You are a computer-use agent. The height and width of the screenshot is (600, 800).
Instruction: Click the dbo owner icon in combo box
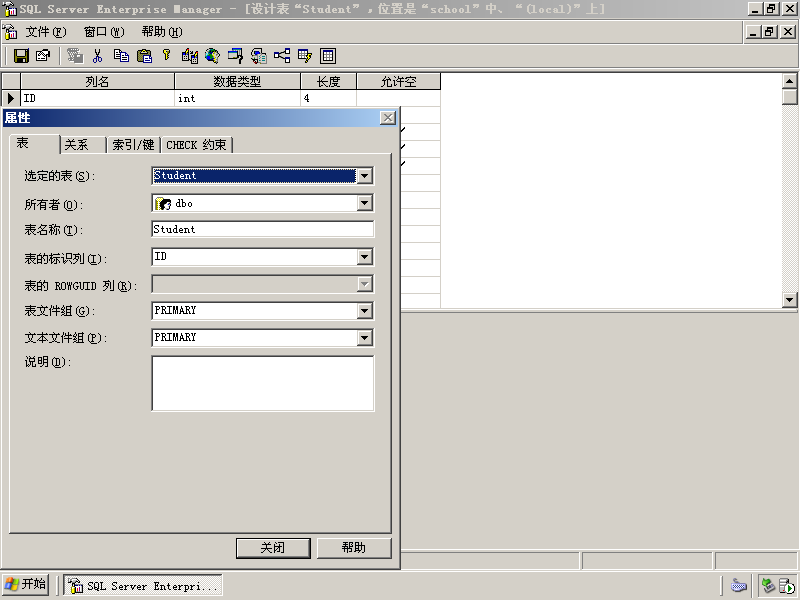click(x=163, y=204)
